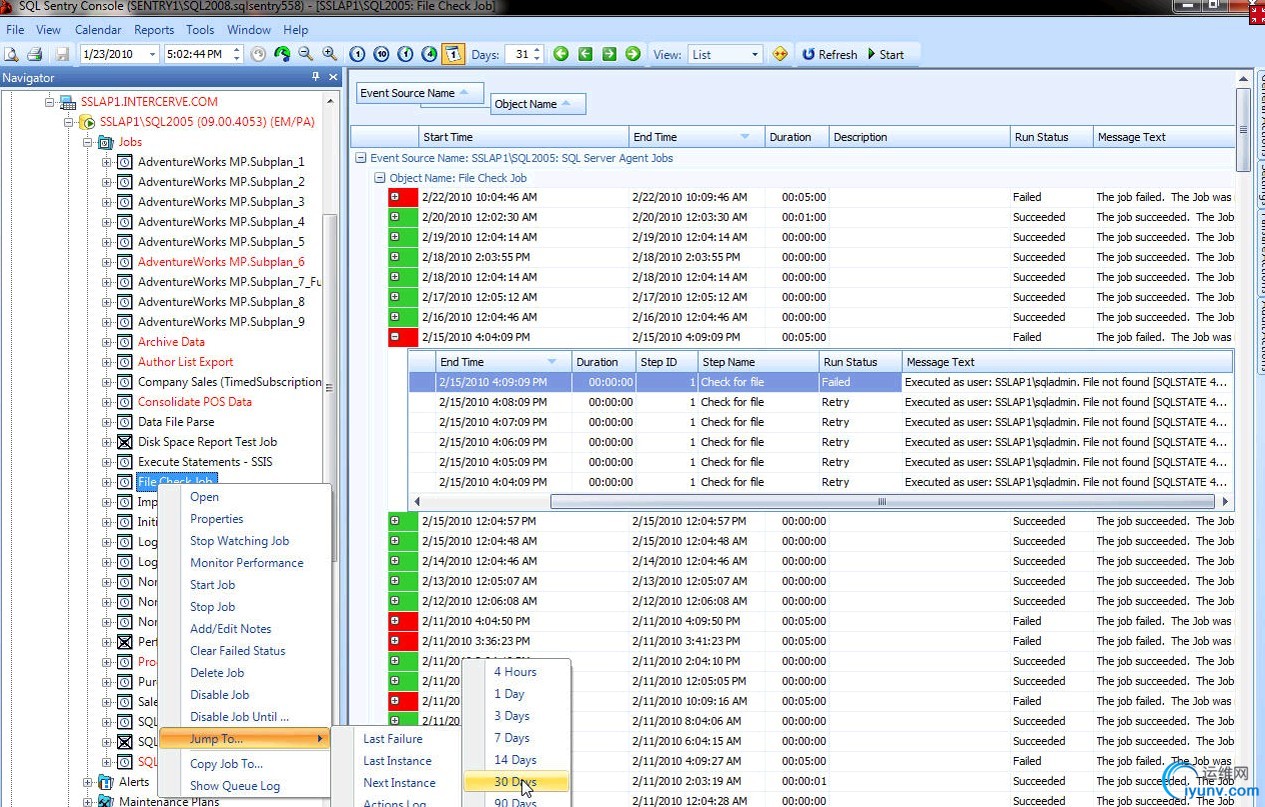This screenshot has width=1265, height=807.
Task: Open the File menu
Action: pyautogui.click(x=15, y=30)
